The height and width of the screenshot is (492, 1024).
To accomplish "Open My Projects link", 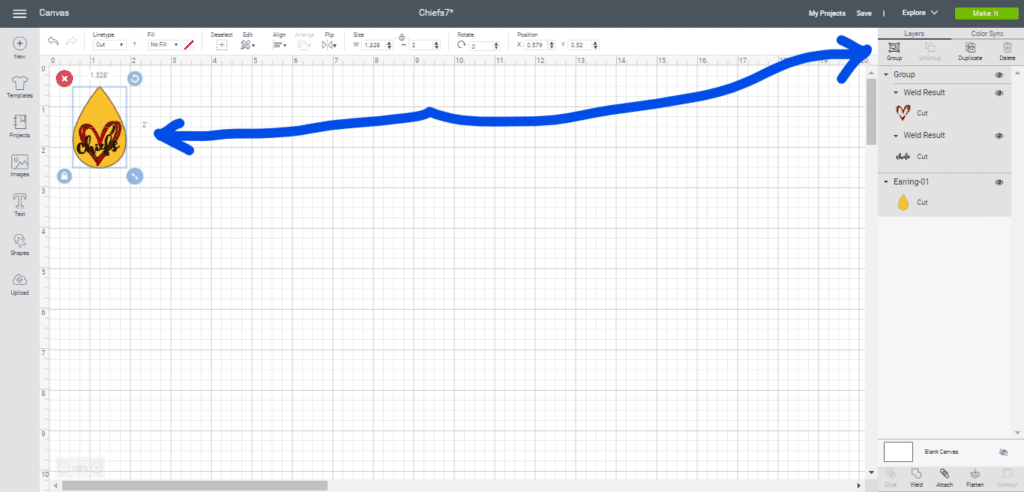I will click(827, 13).
